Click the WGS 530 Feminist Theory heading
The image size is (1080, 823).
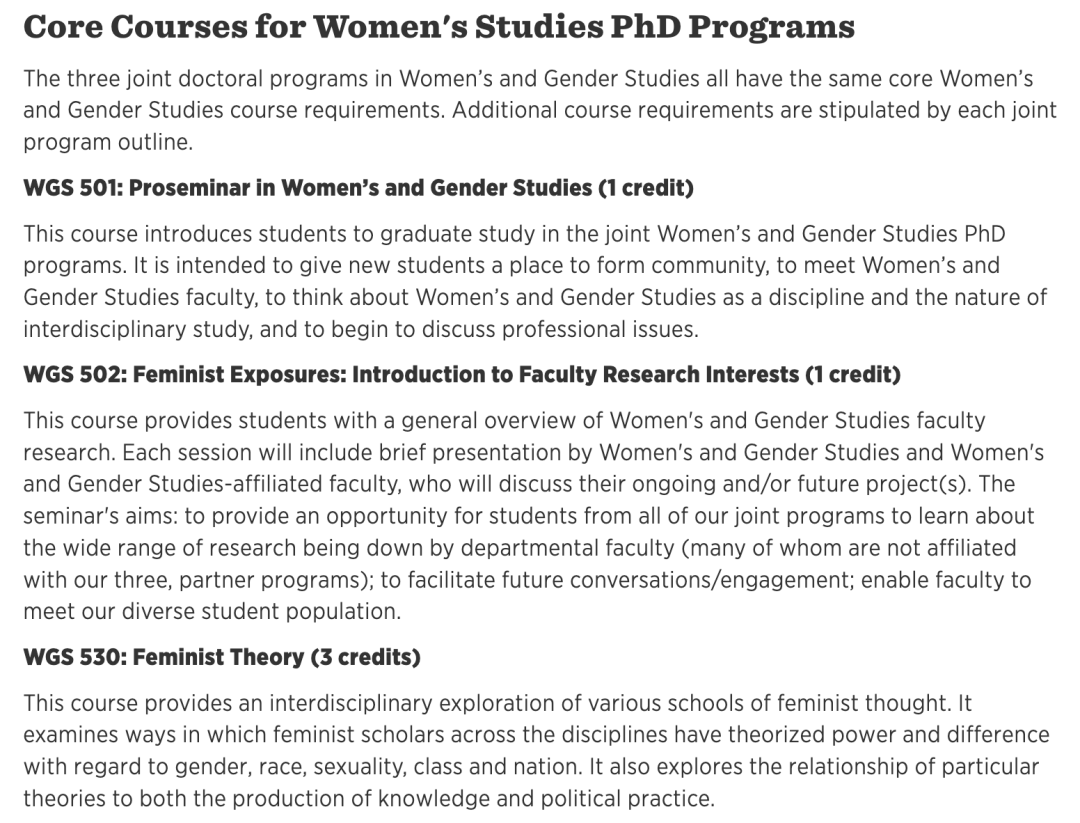(222, 658)
